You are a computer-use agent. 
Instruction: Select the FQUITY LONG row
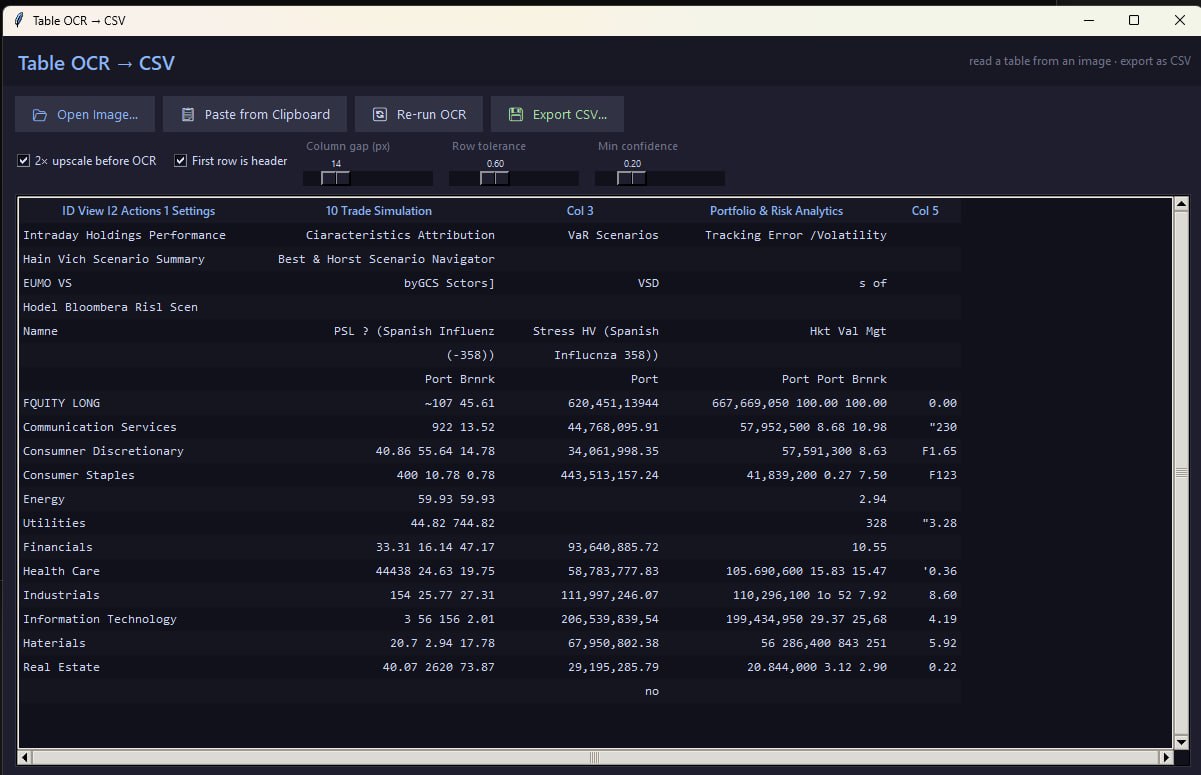pos(490,403)
